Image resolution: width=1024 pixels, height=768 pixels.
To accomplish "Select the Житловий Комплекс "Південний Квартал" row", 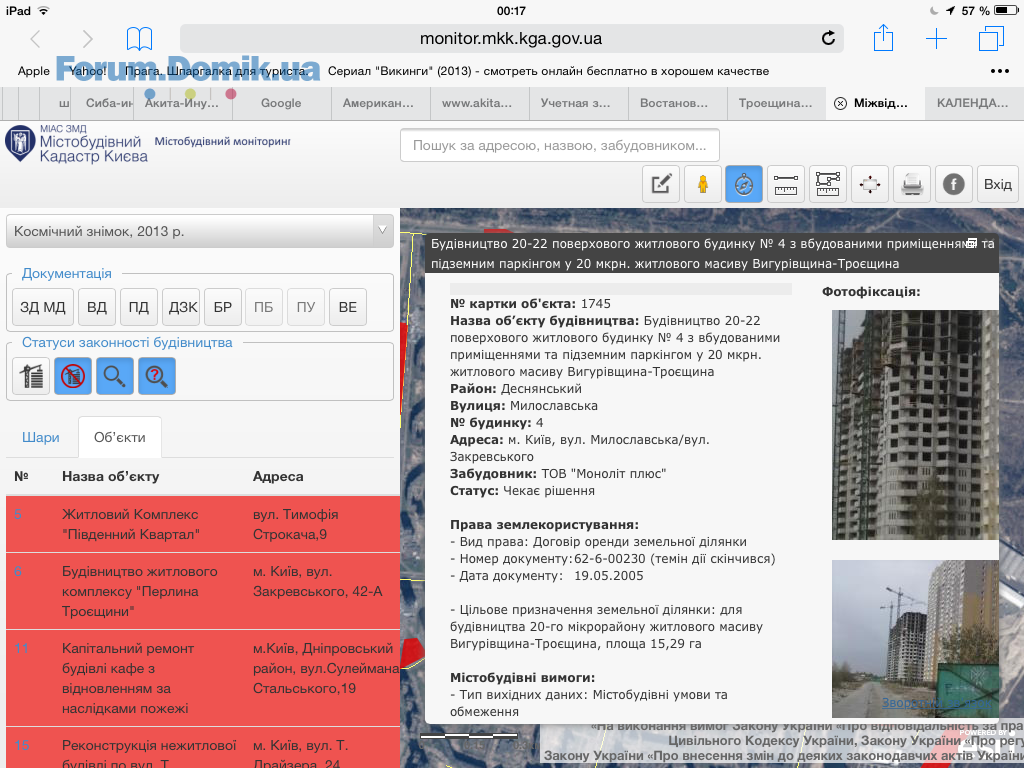I will click(203, 524).
